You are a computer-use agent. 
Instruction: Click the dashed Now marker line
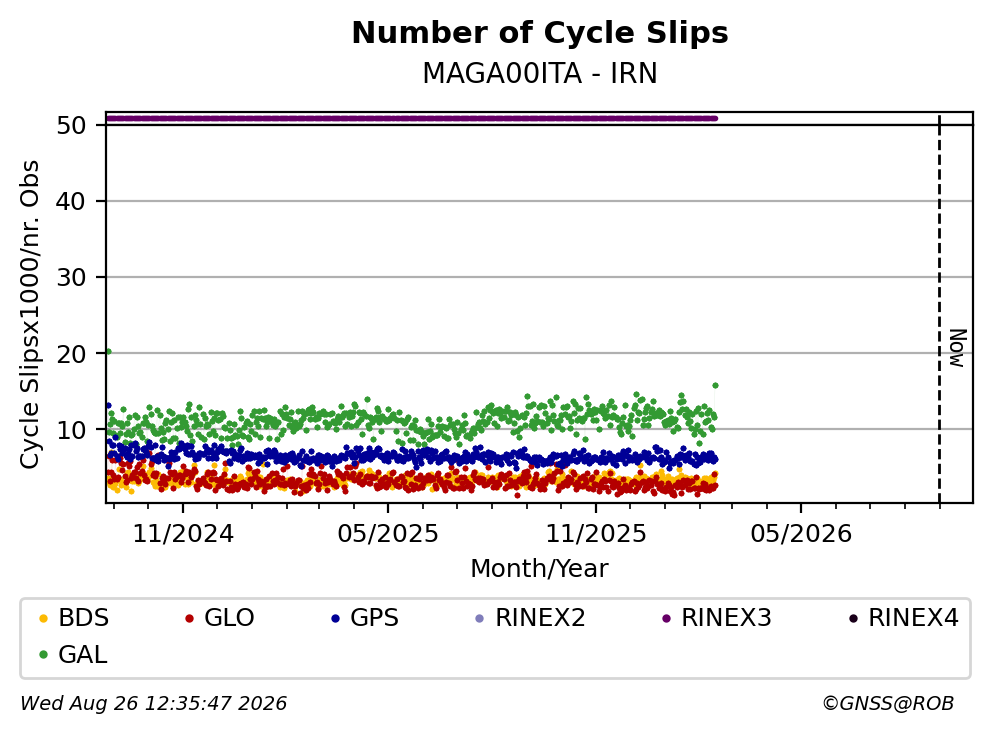point(939,309)
